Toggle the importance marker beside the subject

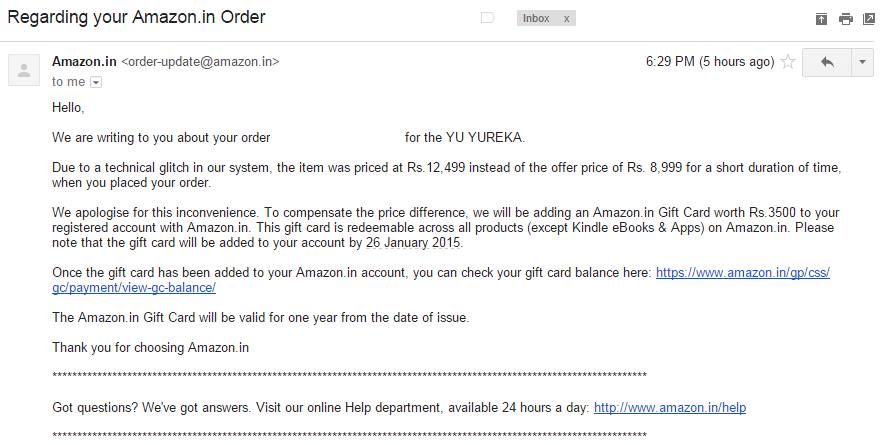click(488, 18)
